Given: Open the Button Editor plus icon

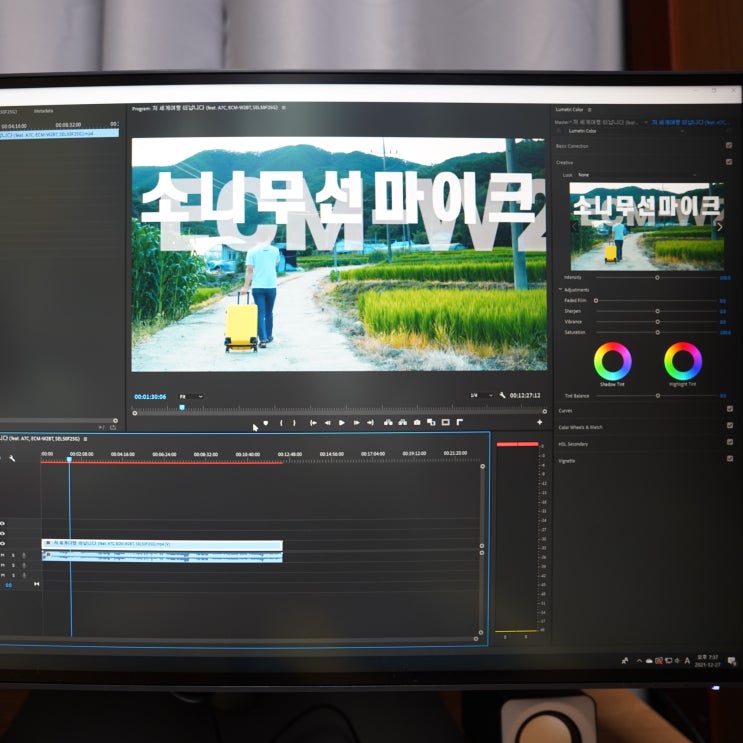Looking at the screenshot, I should coord(540,422).
